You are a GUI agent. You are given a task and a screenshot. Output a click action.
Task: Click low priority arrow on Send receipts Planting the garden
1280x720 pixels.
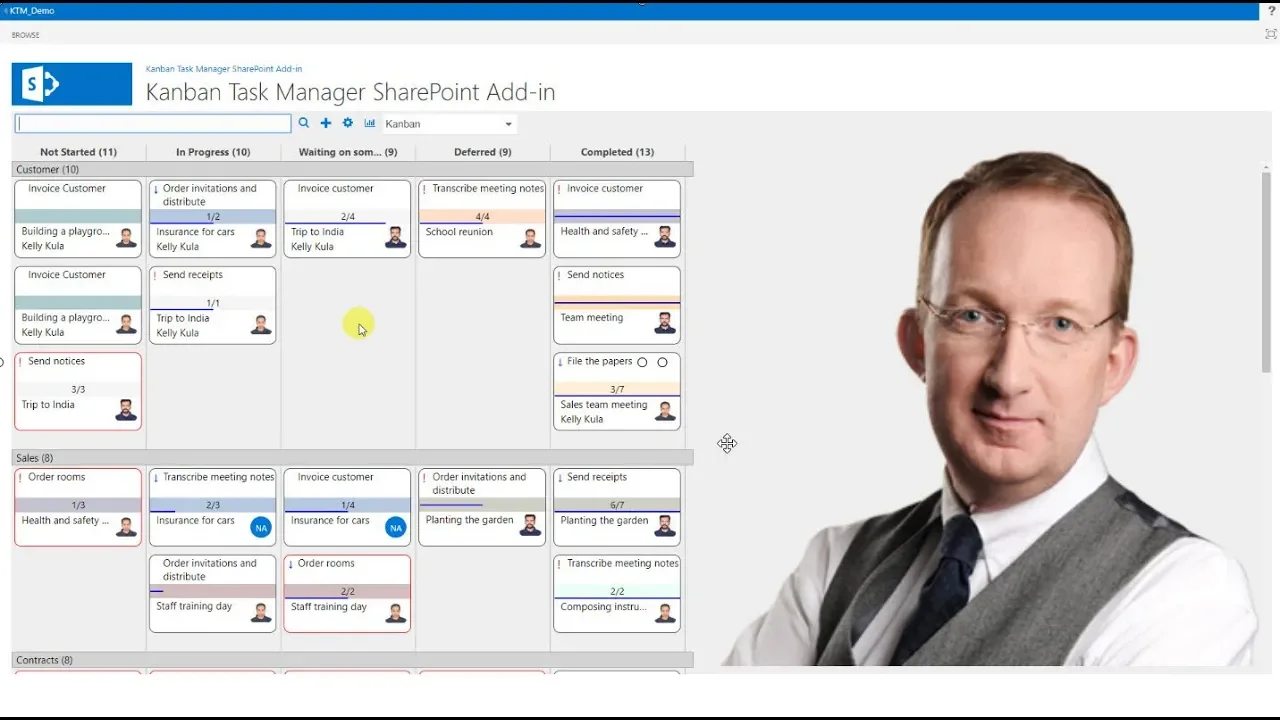(560, 478)
